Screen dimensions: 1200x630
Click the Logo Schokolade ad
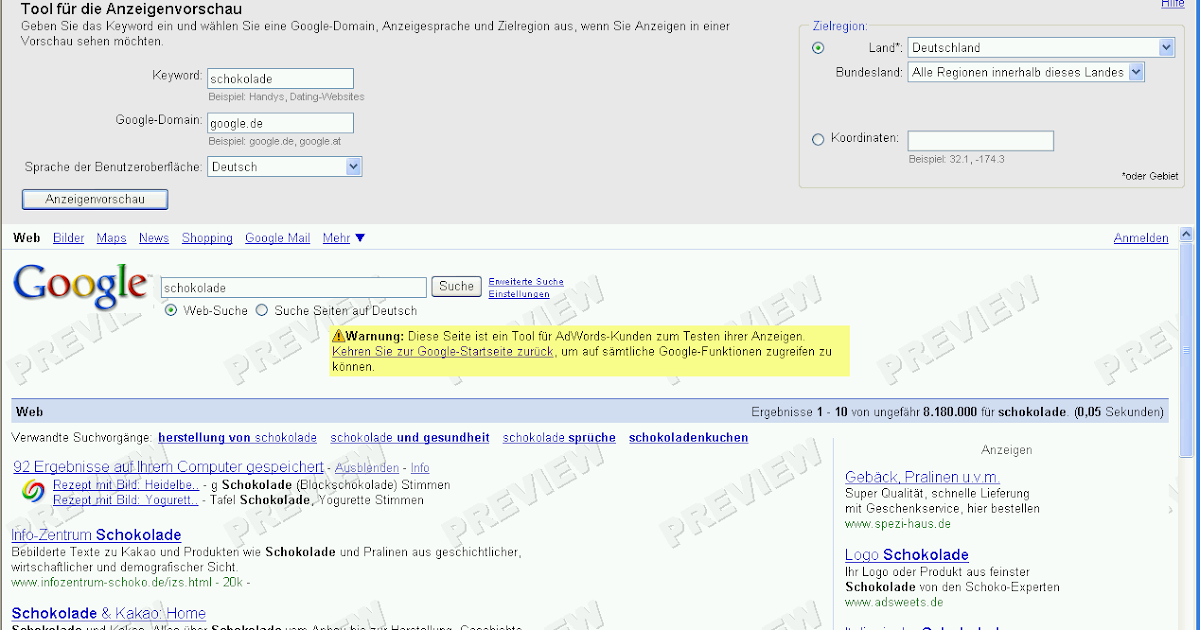pos(907,555)
